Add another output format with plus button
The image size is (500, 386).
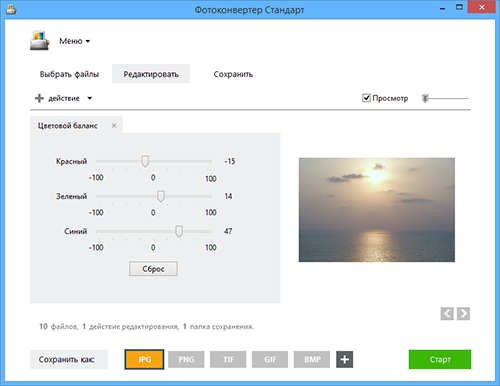(345, 359)
